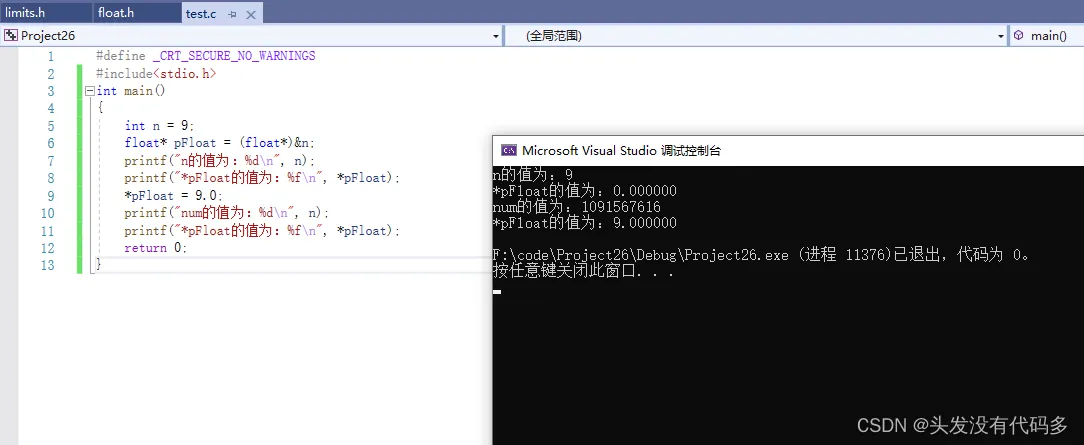The width and height of the screenshot is (1084, 445).
Task: Click the Project26.exe exit message line
Action: (x=764, y=255)
